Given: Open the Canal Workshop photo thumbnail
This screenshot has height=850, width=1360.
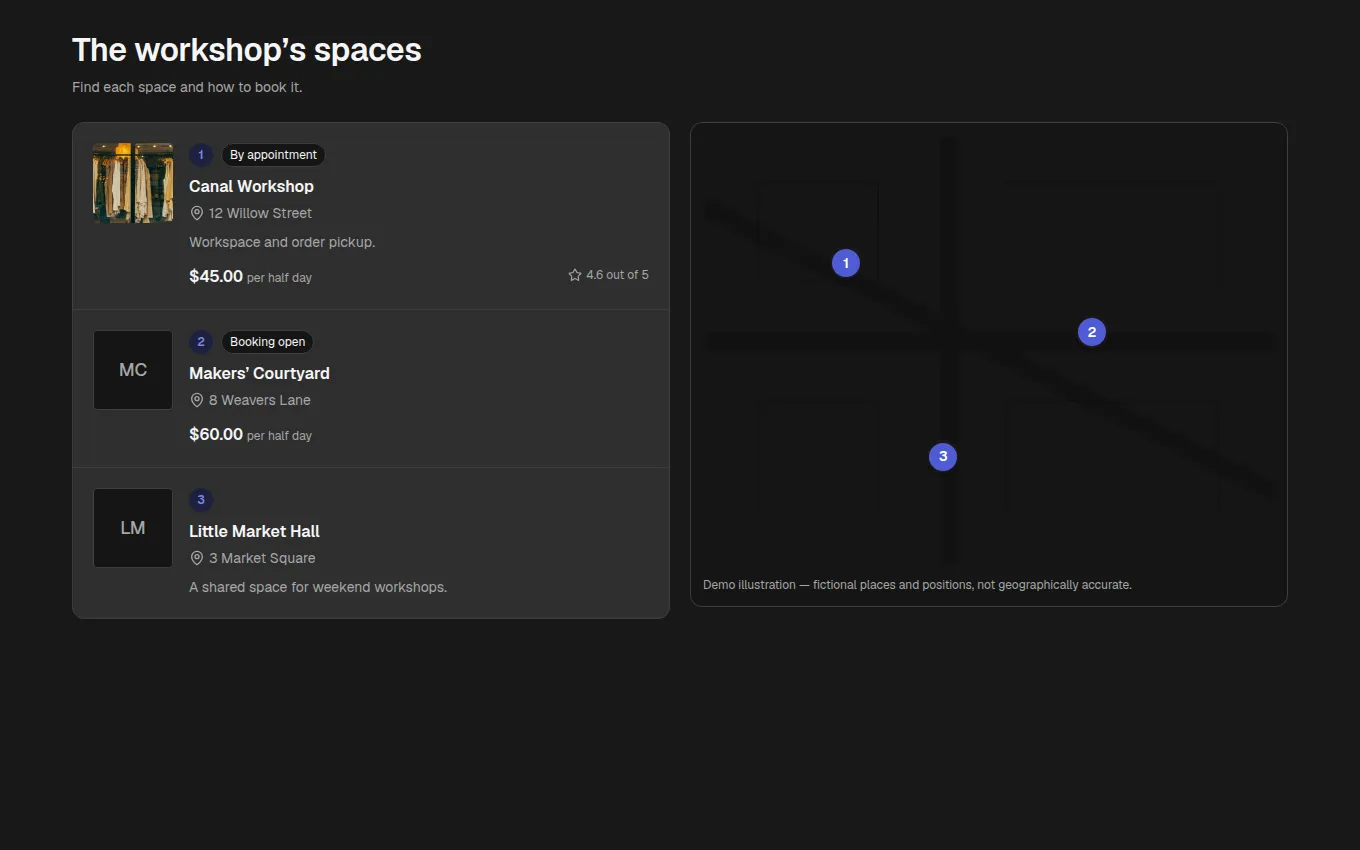Looking at the screenshot, I should click(133, 183).
